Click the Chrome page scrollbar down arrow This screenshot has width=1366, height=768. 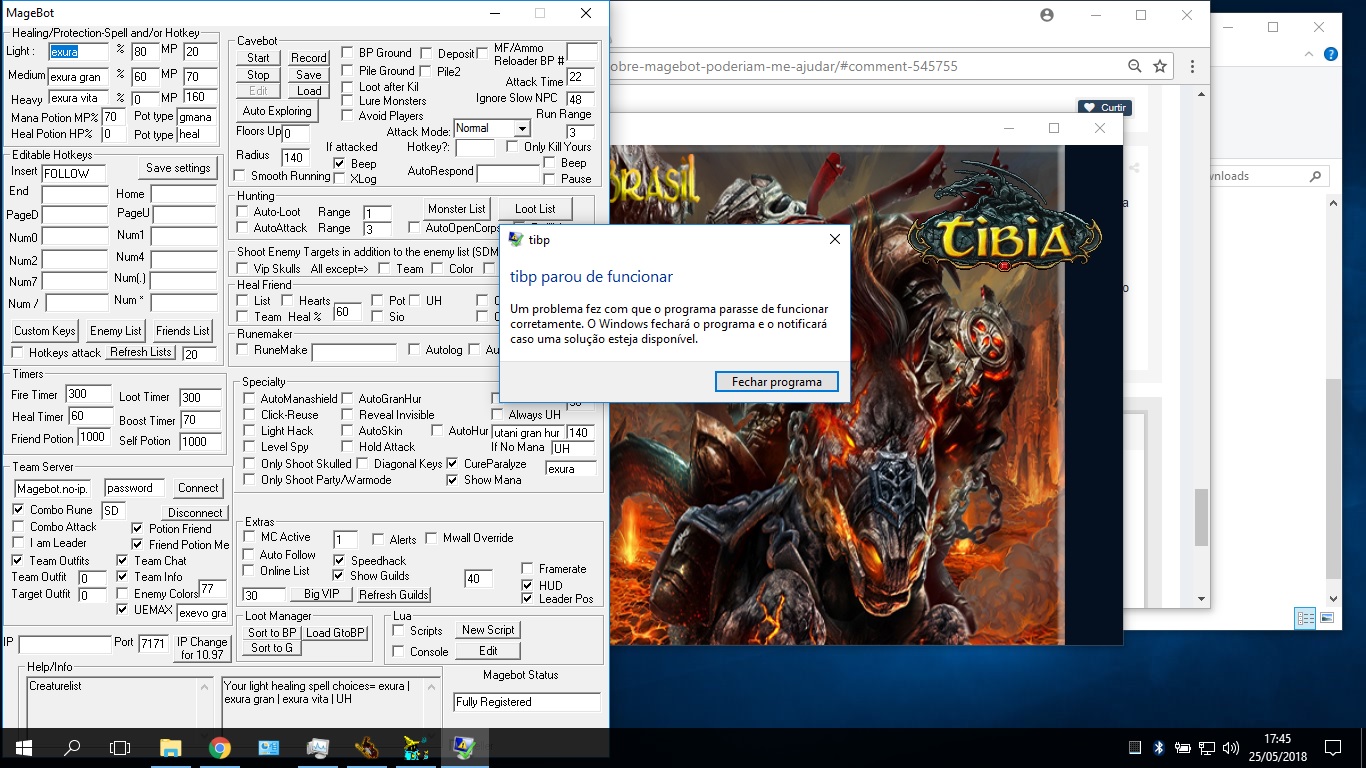[x=1202, y=599]
